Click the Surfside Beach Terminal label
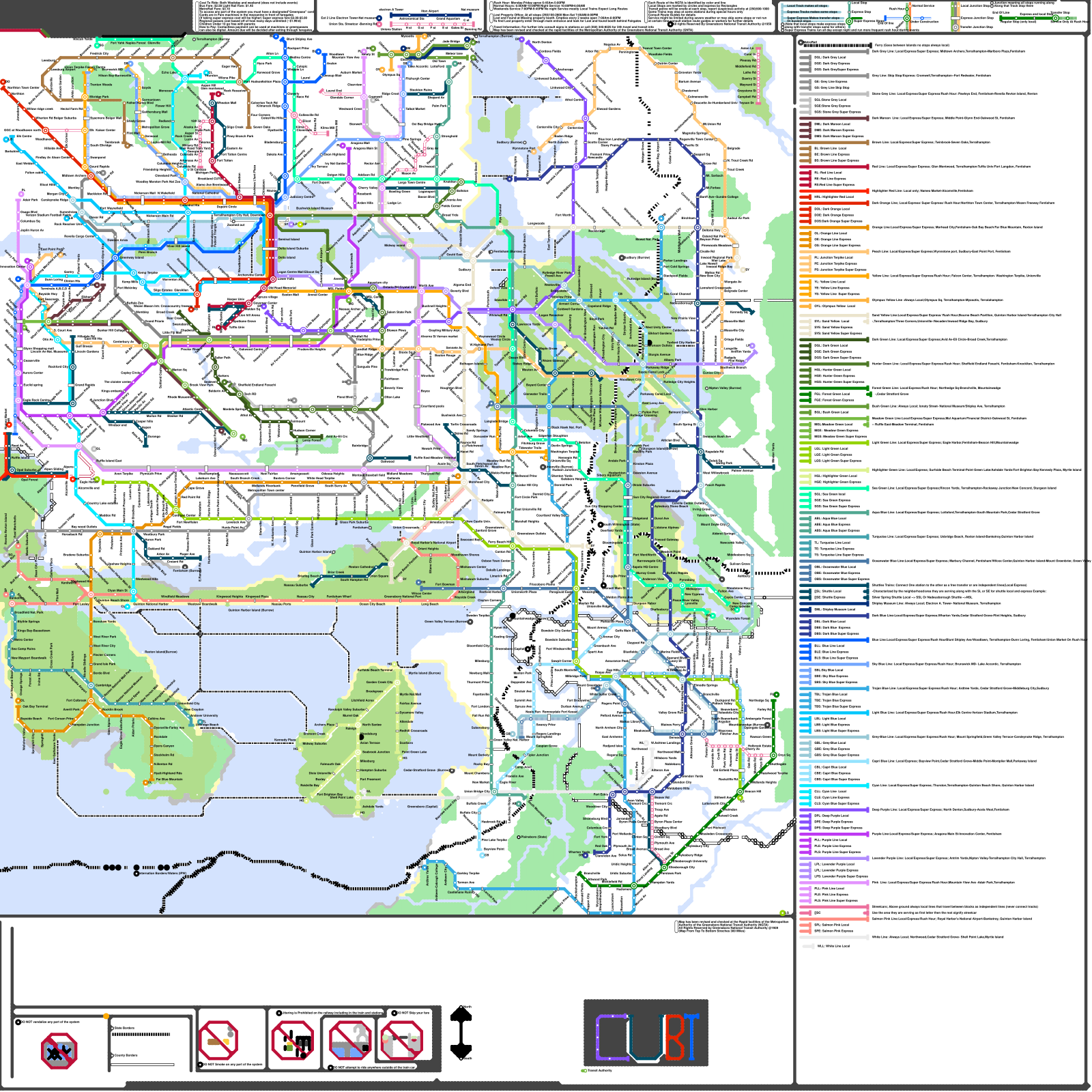1092x1092 pixels. [x=375, y=670]
